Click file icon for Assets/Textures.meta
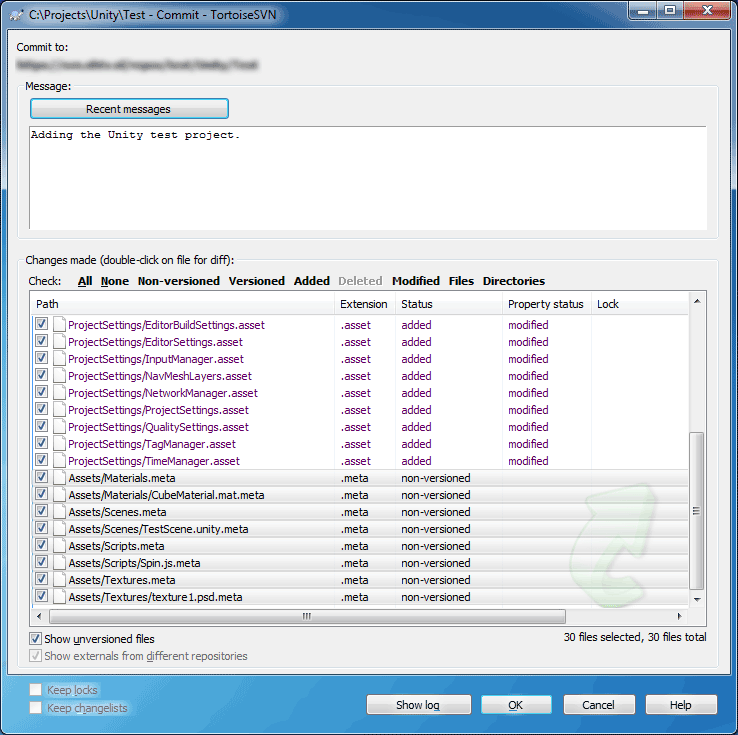Image resolution: width=738 pixels, height=735 pixels. (59, 579)
